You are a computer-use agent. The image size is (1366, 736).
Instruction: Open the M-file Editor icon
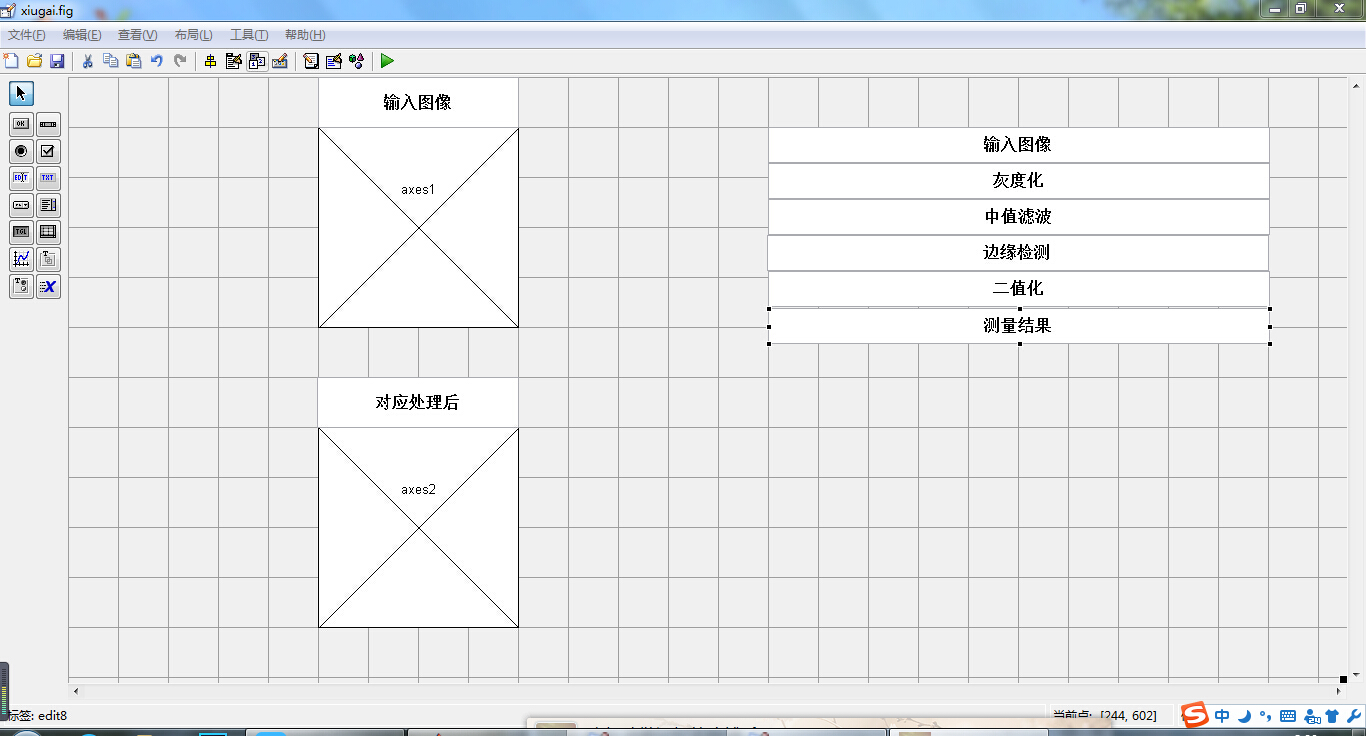point(311,61)
